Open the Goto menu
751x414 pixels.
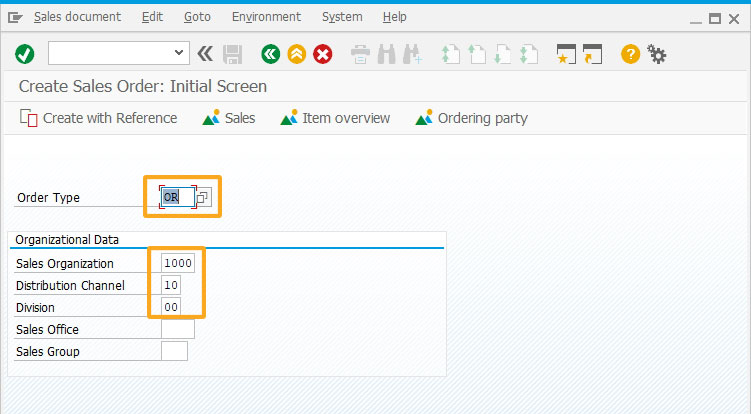[x=197, y=17]
